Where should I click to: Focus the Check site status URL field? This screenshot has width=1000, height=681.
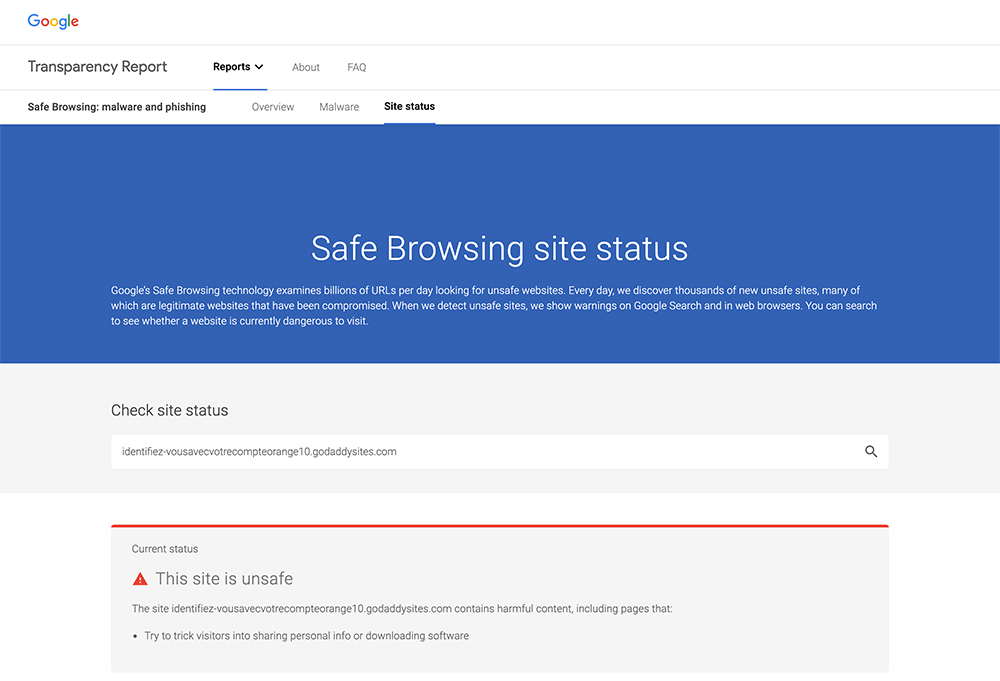[499, 451]
